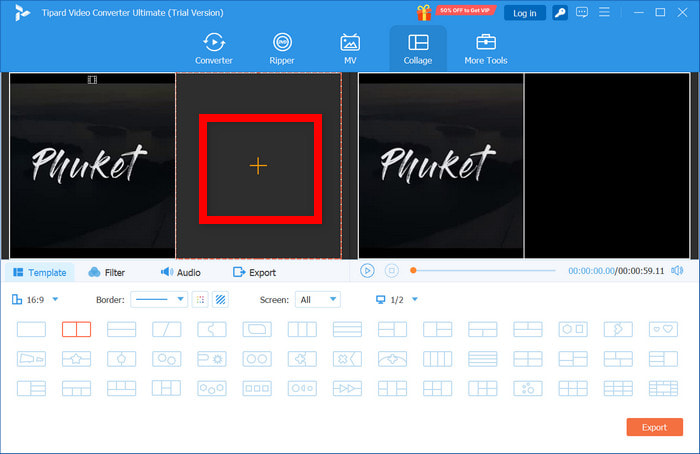Viewport: 700px width, 454px height.
Task: Click the border color swatch icon
Action: click(200, 299)
